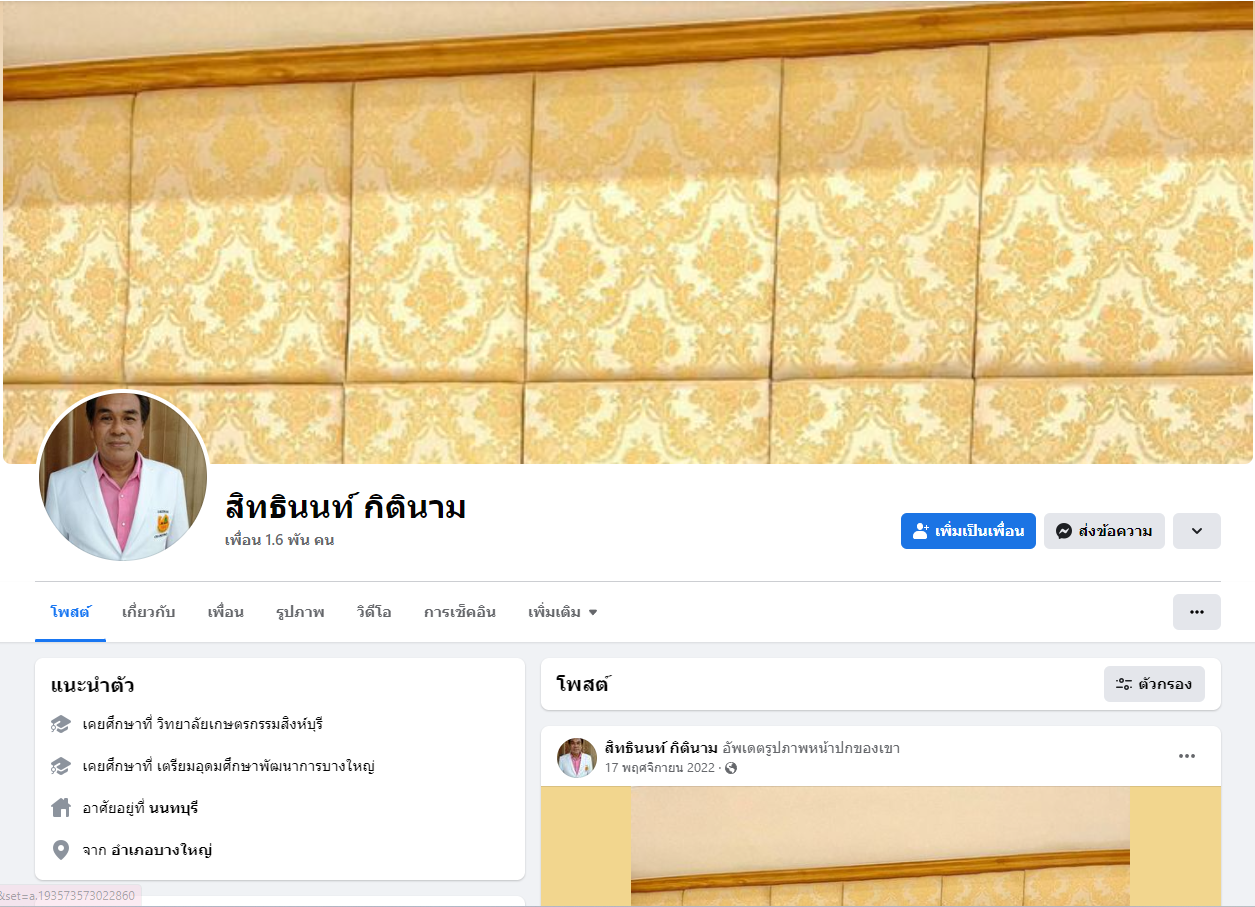1255x907 pixels.
Task: Click the small avatar in the post header
Action: click(x=577, y=758)
